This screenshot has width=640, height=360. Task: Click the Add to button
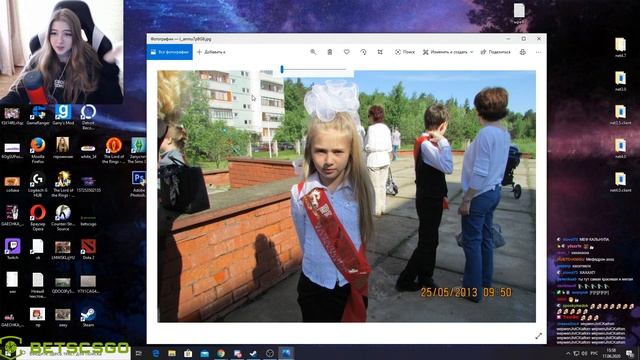pyautogui.click(x=211, y=52)
